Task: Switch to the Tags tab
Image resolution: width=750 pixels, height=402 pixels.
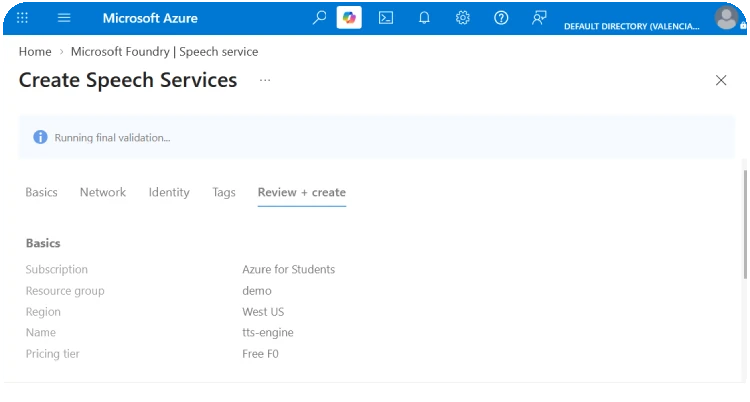Action: pos(224,192)
